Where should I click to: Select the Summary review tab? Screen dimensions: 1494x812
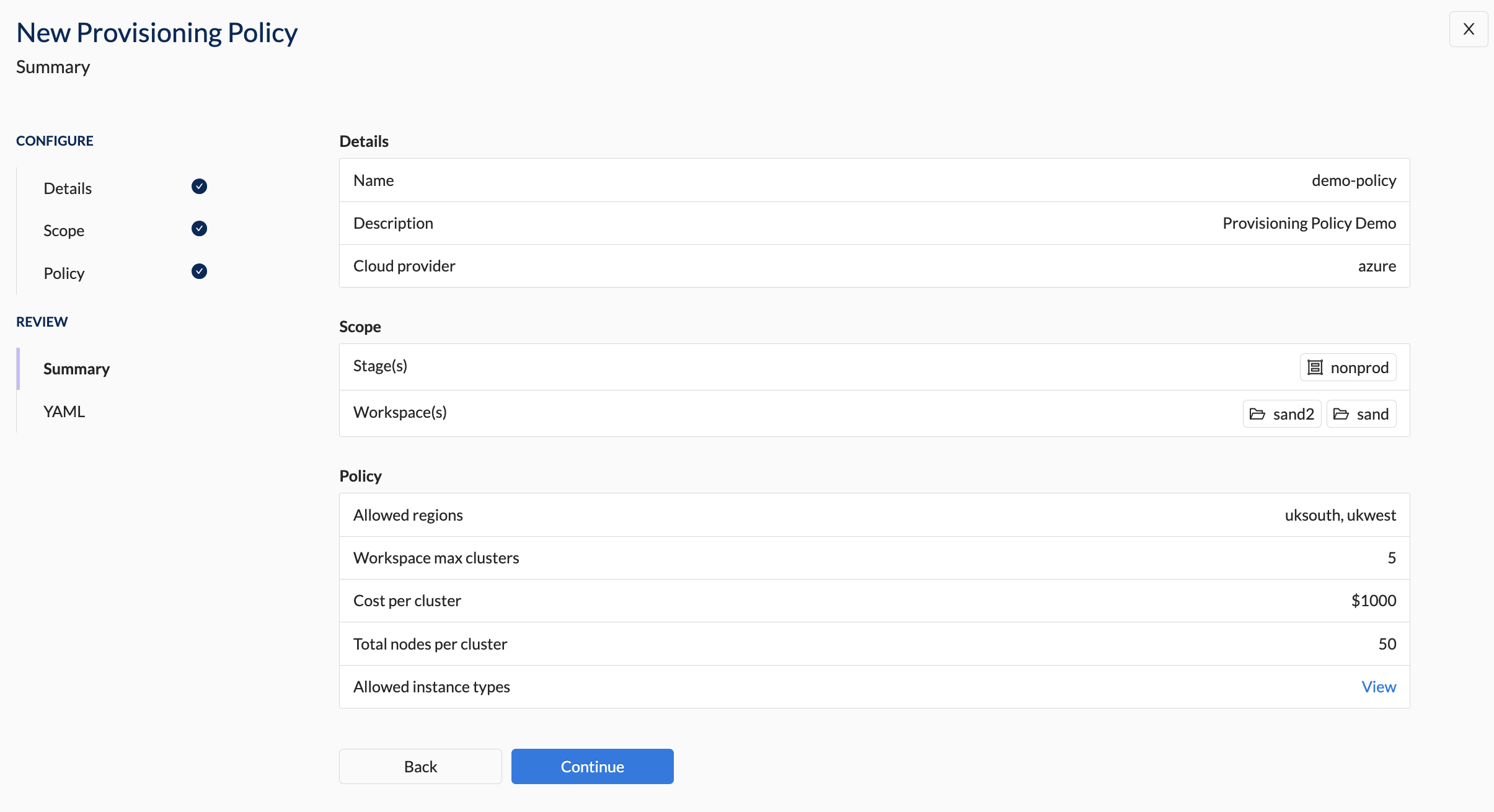(76, 368)
